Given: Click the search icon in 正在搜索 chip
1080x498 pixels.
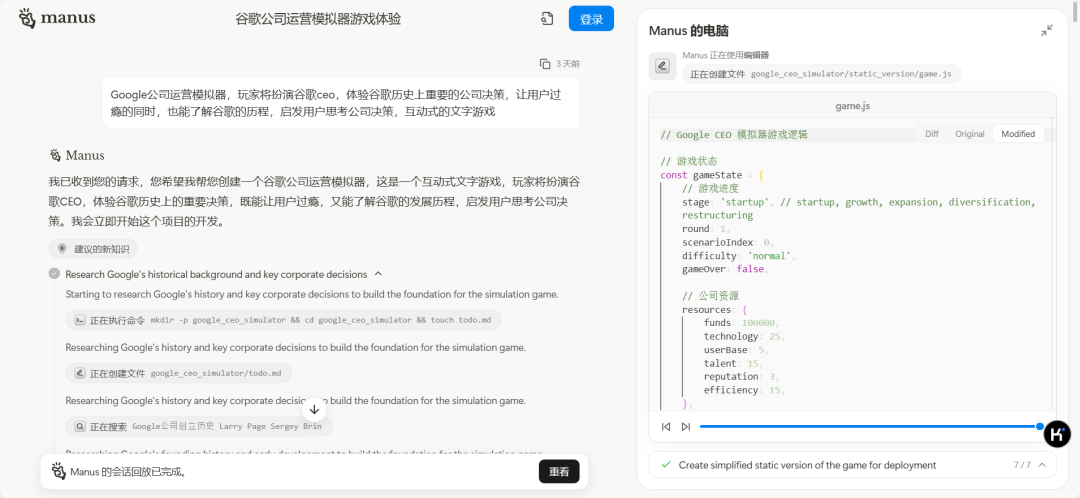Looking at the screenshot, I should tap(79, 426).
